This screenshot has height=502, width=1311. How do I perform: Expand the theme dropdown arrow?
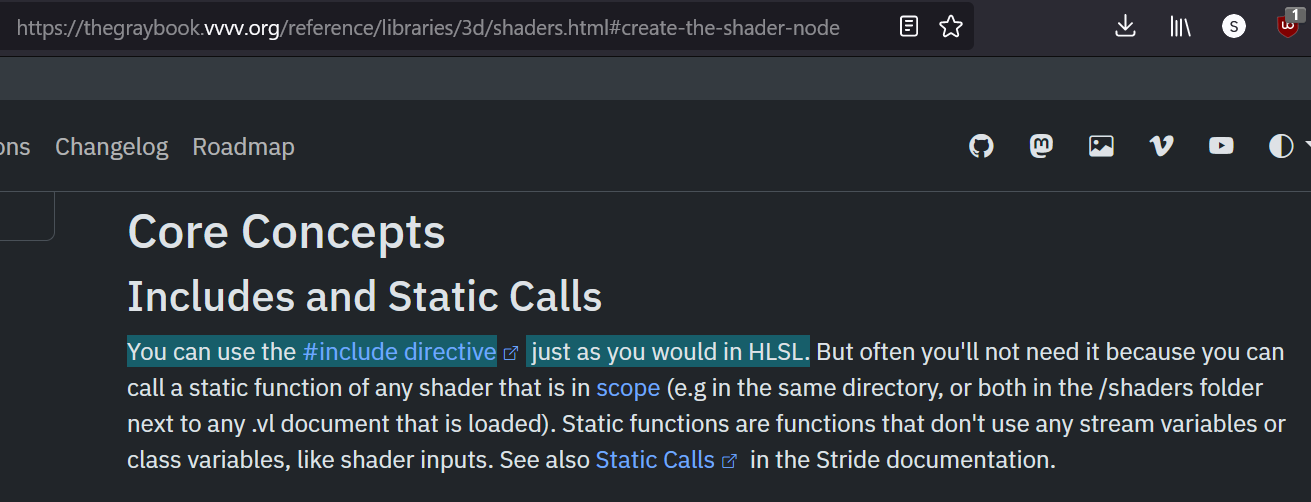click(1306, 147)
